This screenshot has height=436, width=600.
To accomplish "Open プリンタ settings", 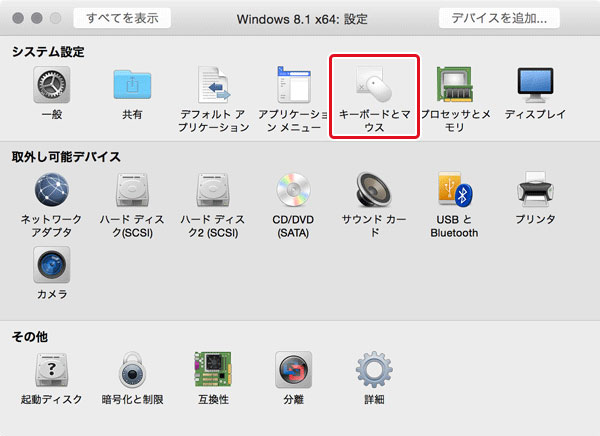I will click(535, 190).
